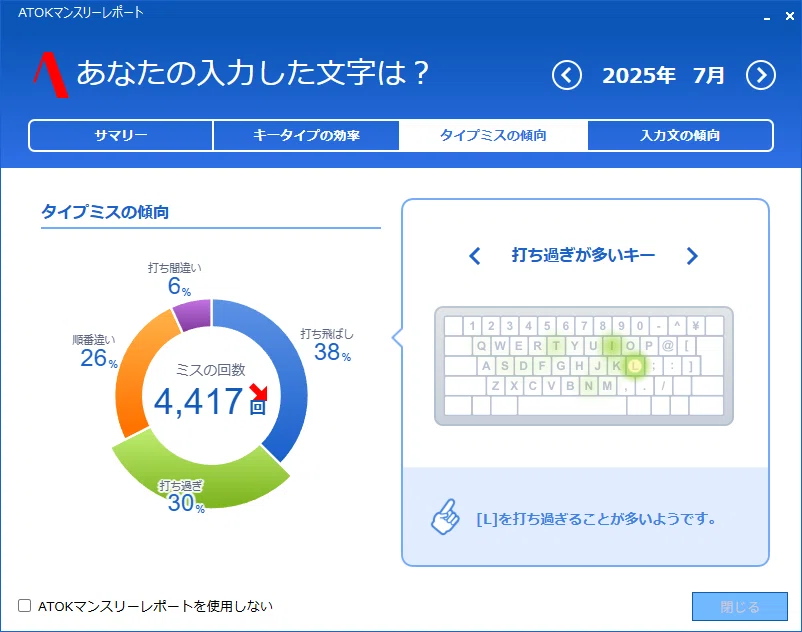This screenshot has width=802, height=632.
Task: Open the キータイプの効率 tab
Action: coord(306,136)
